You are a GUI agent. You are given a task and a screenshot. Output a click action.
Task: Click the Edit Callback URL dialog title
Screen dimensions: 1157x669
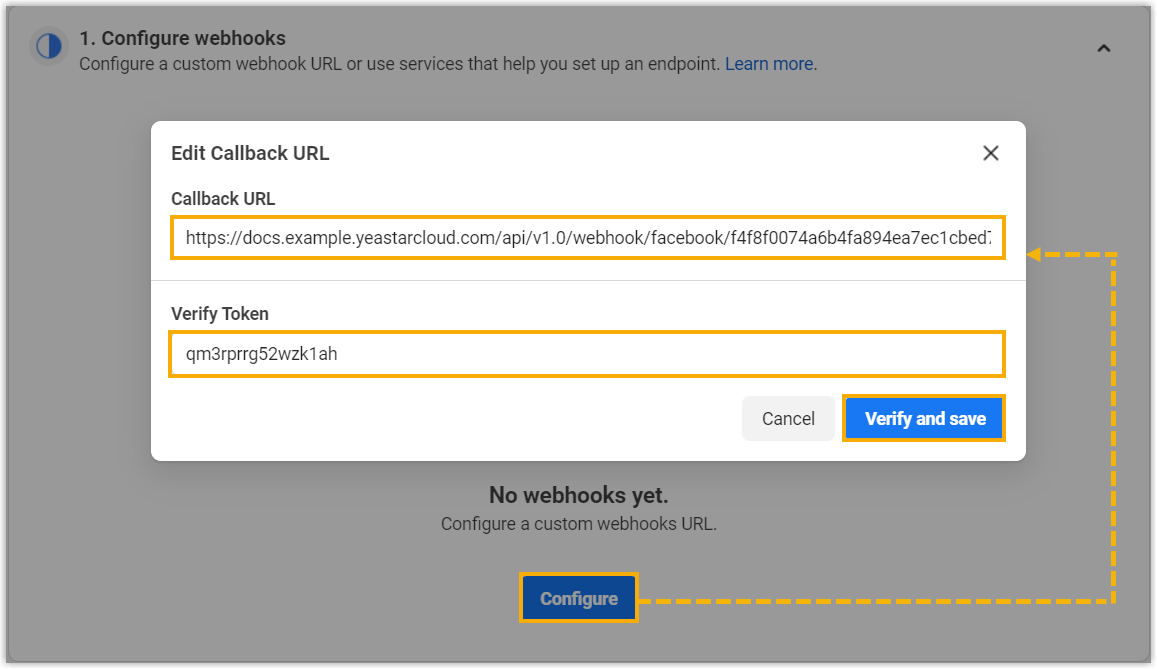[x=250, y=154]
